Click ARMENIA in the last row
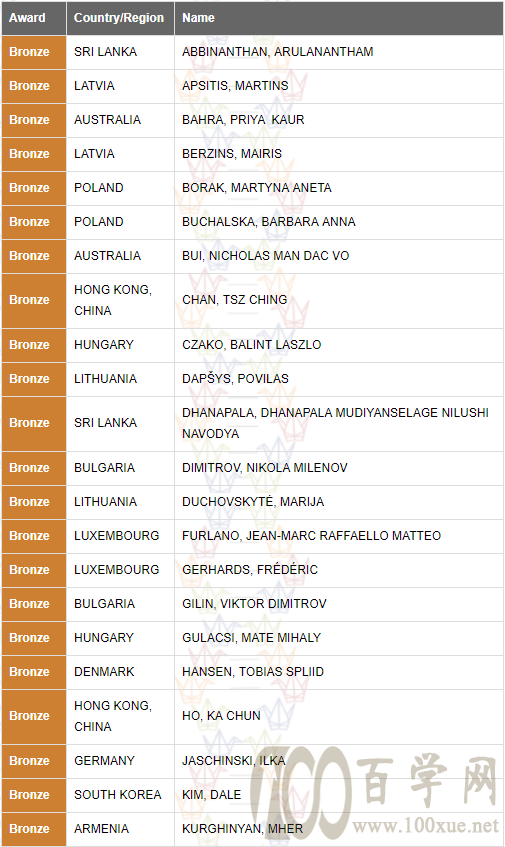 click(x=102, y=829)
